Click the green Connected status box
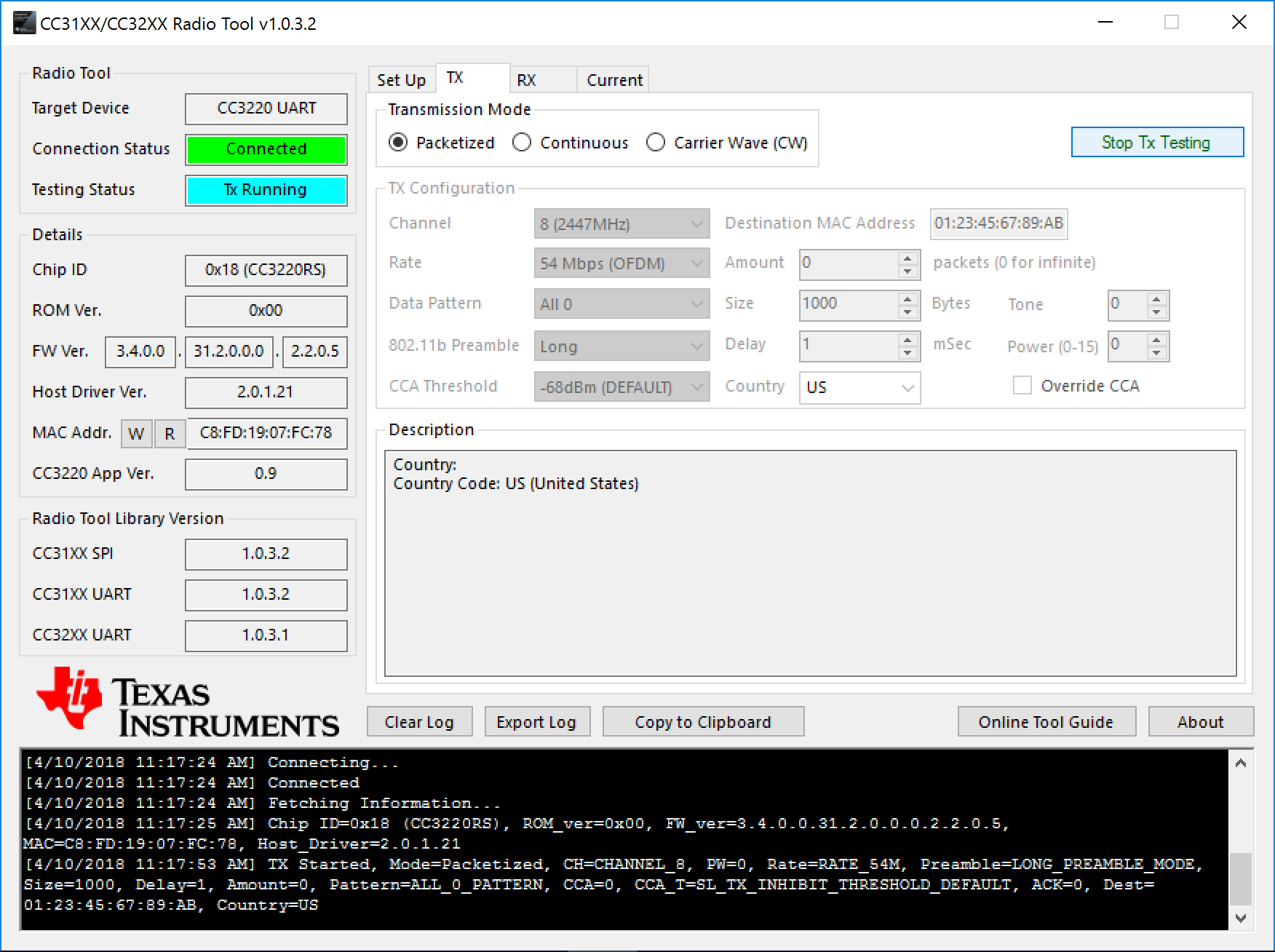The image size is (1275, 952). (x=266, y=149)
